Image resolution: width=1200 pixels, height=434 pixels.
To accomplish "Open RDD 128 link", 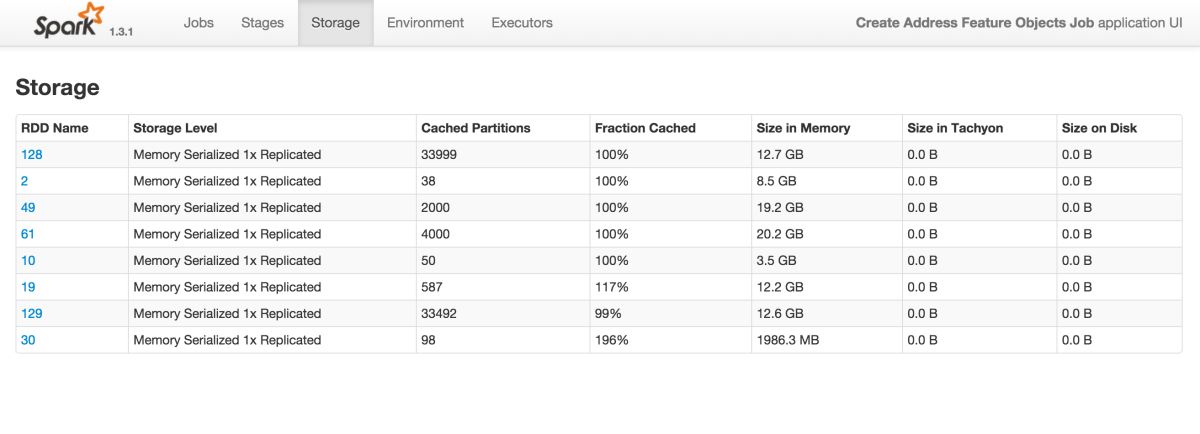I will (32, 155).
